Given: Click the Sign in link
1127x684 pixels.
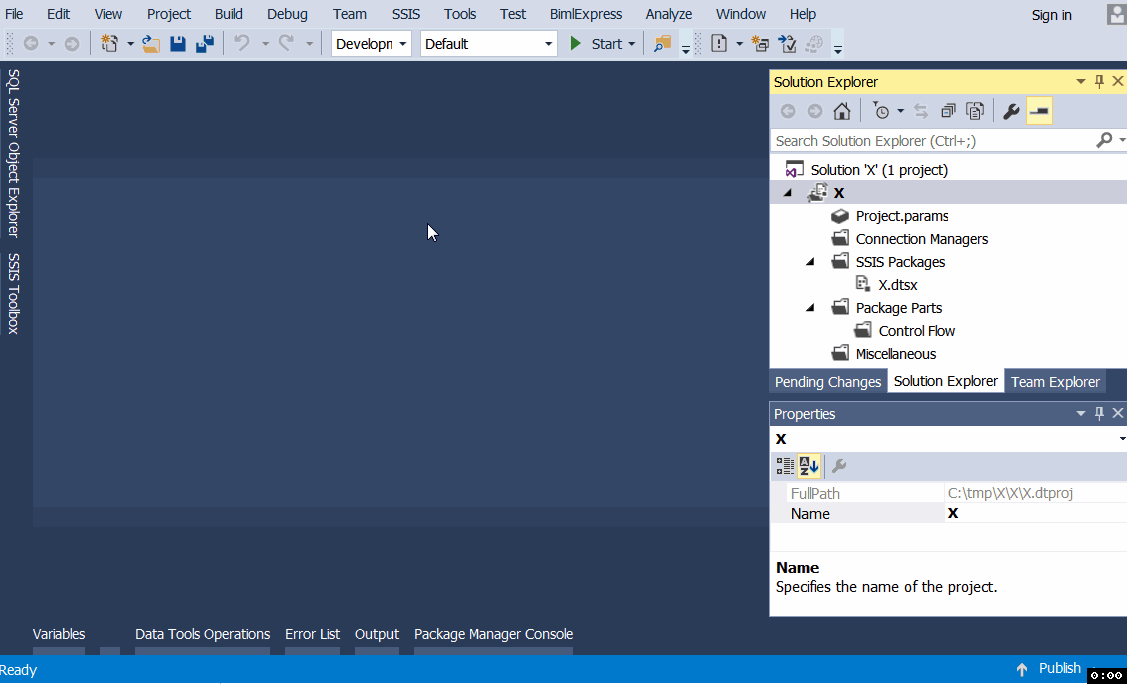Looking at the screenshot, I should [1051, 15].
